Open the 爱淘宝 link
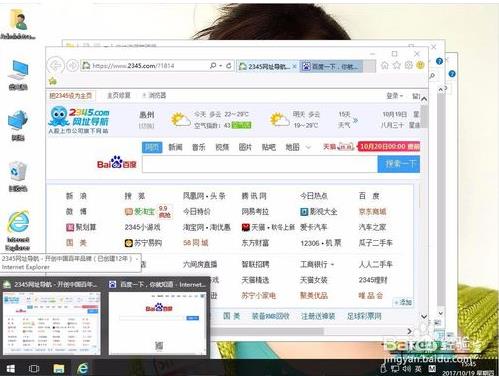The image size is (499, 376). 140,212
